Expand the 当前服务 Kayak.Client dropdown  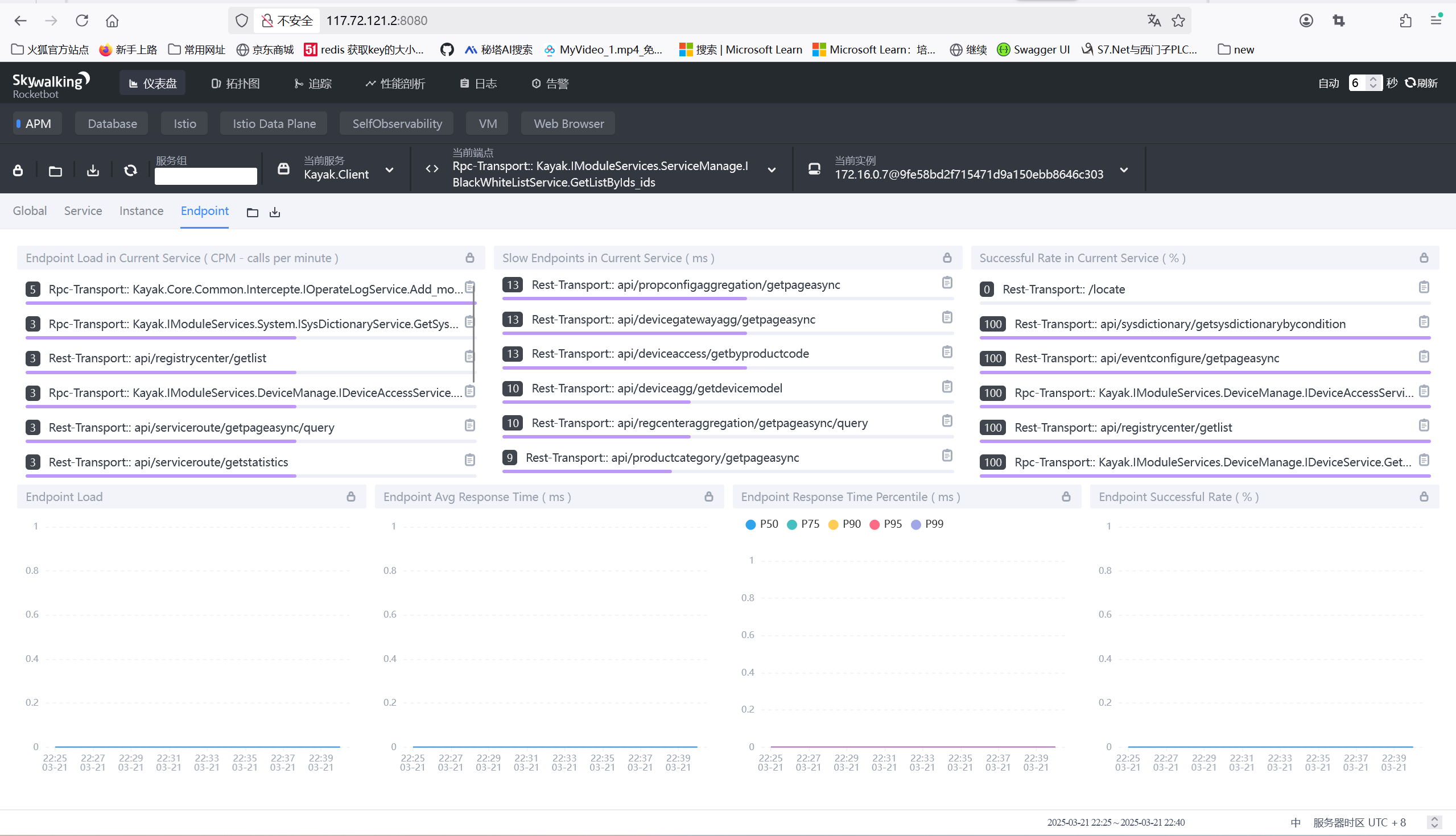[389, 170]
